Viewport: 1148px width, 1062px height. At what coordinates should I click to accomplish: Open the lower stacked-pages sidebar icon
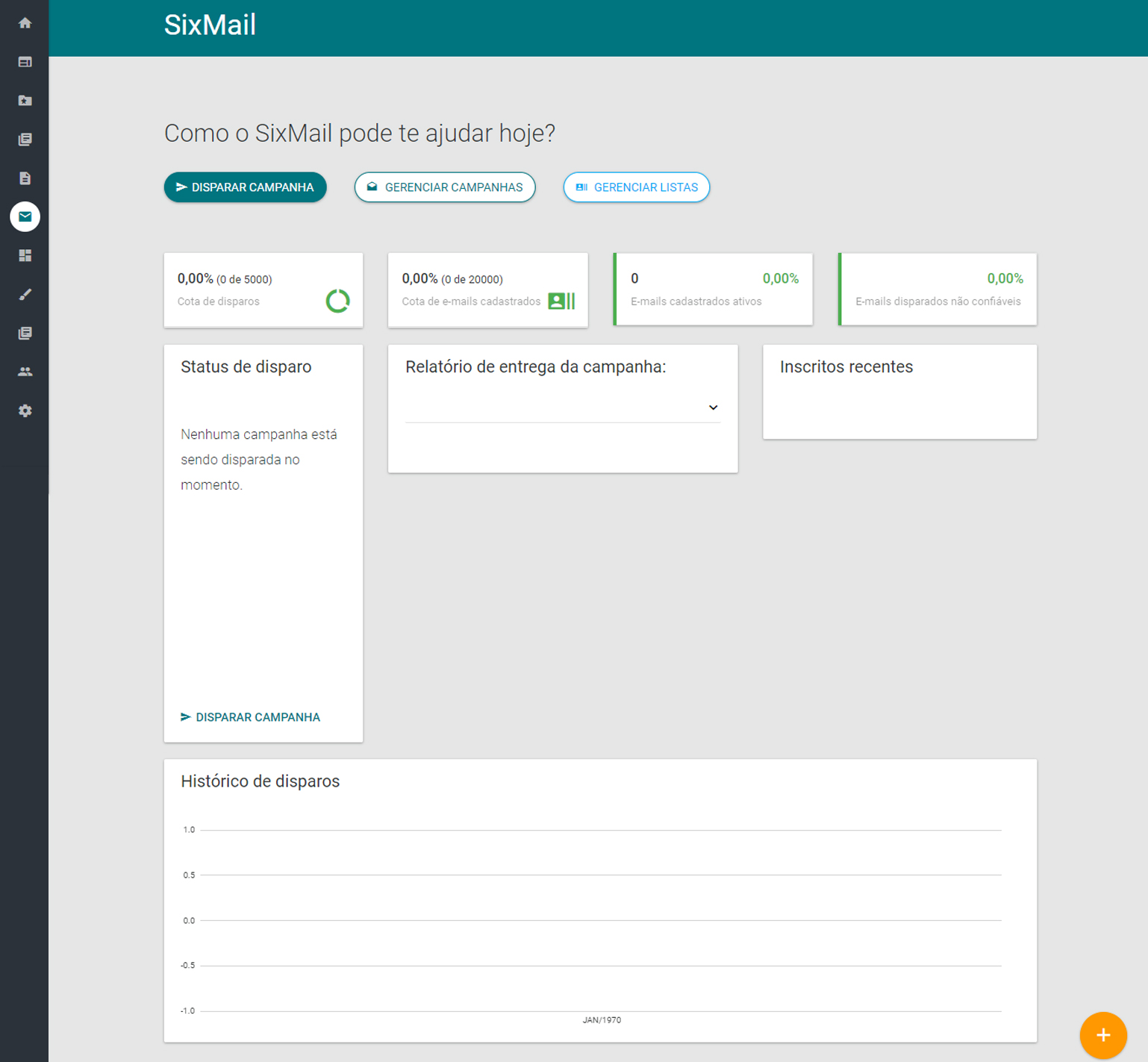coord(25,333)
